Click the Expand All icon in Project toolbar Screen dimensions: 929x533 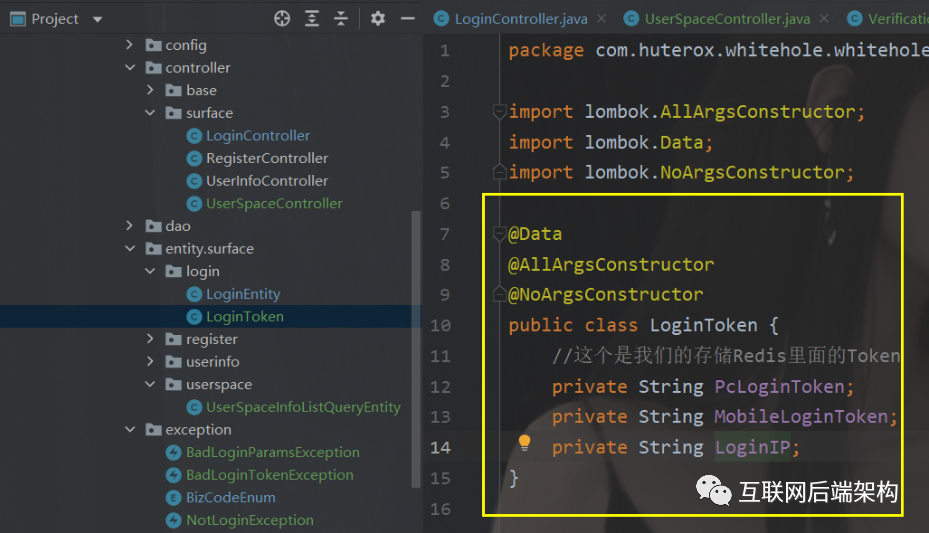click(x=312, y=19)
